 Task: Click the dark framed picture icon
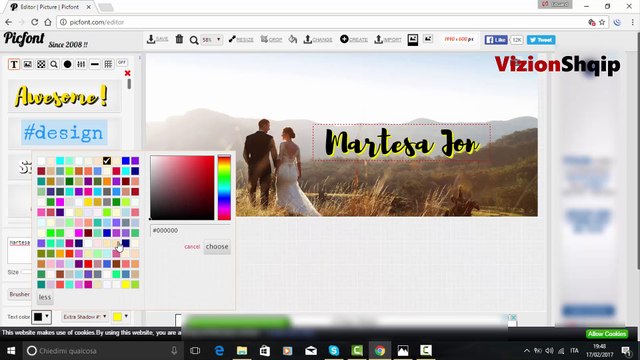click(413, 40)
